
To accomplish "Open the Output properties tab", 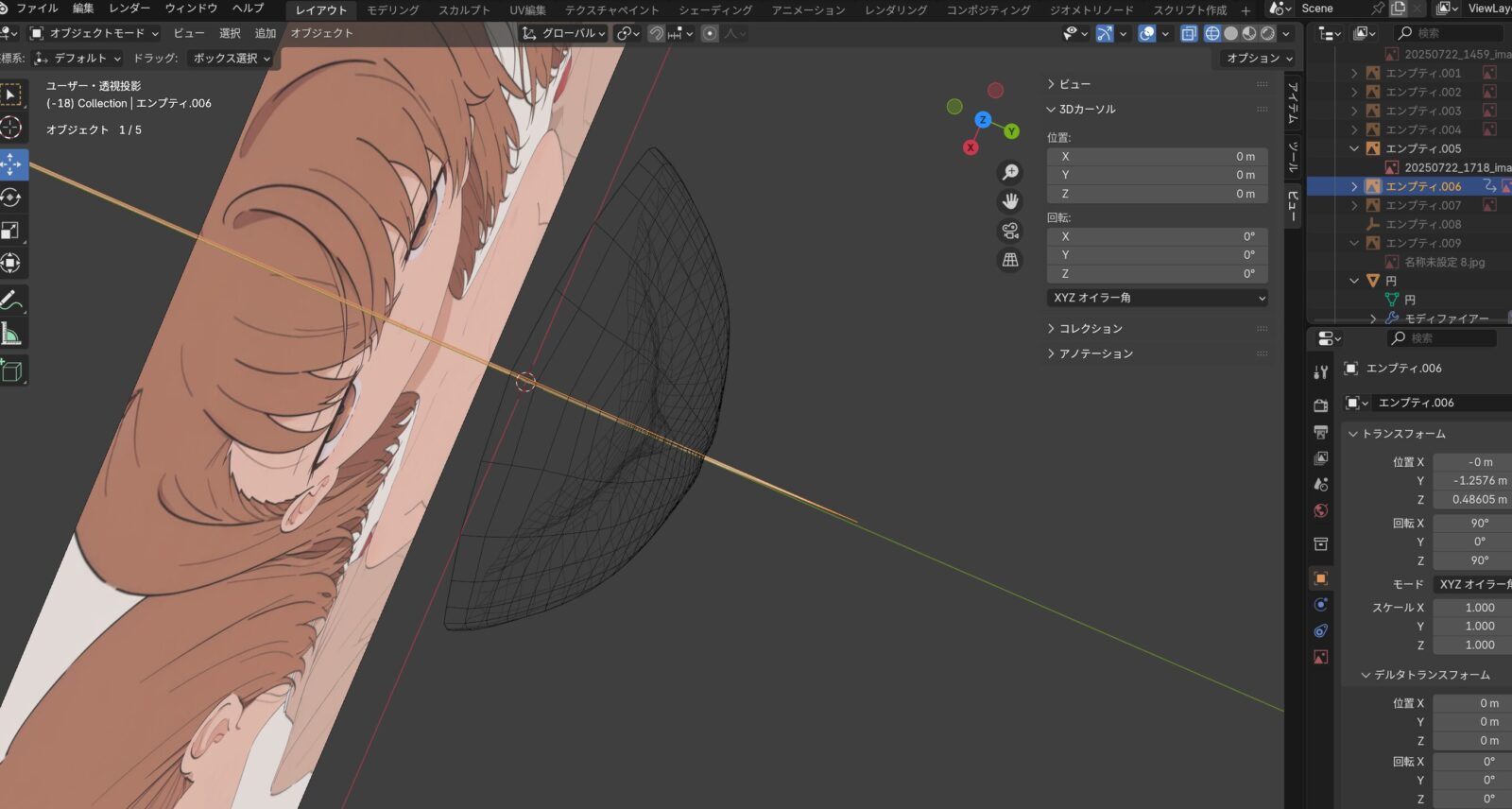I will coord(1321,432).
